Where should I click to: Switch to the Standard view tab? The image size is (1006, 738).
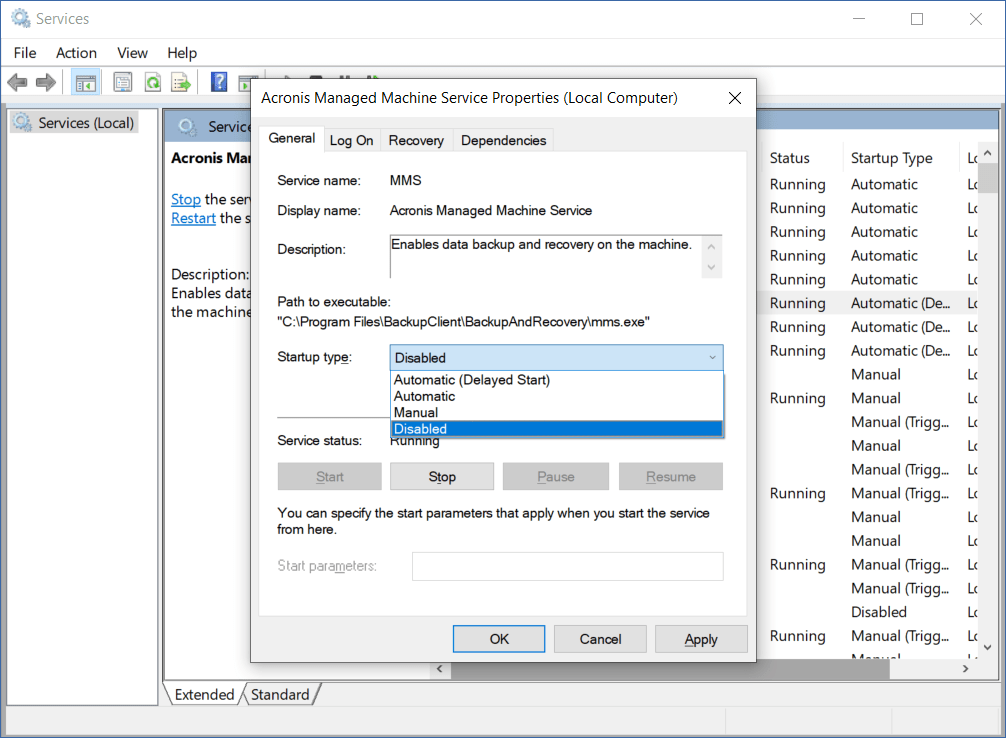click(280, 695)
